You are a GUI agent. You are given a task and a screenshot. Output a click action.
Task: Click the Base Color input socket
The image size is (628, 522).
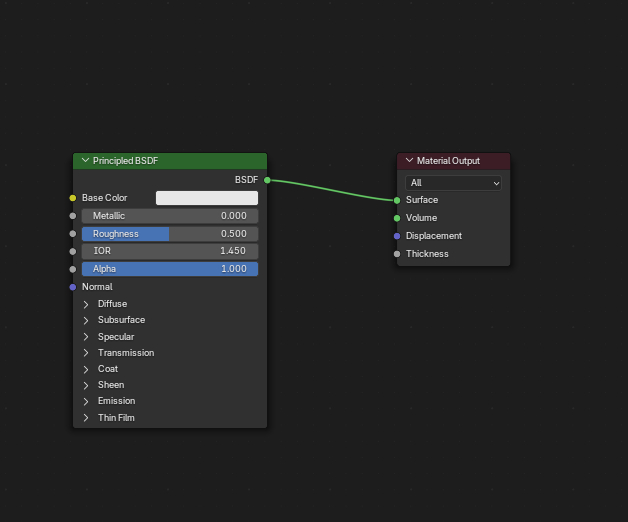click(x=72, y=198)
